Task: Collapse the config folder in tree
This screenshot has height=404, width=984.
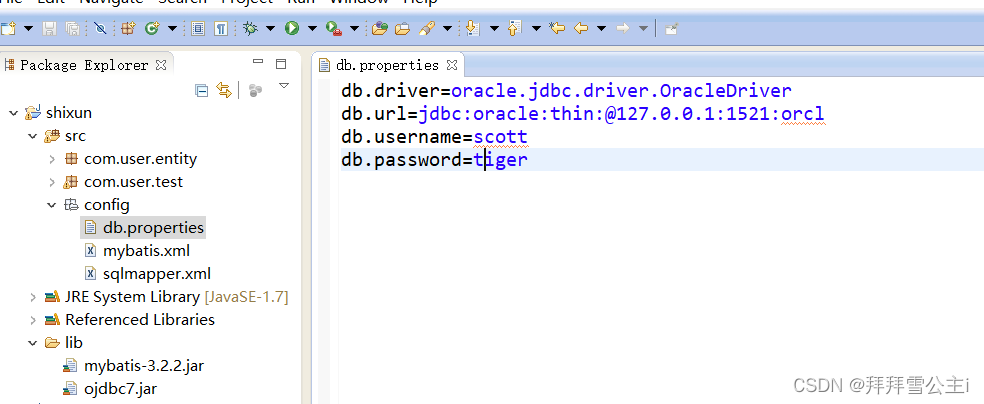Action: pyautogui.click(x=52, y=205)
